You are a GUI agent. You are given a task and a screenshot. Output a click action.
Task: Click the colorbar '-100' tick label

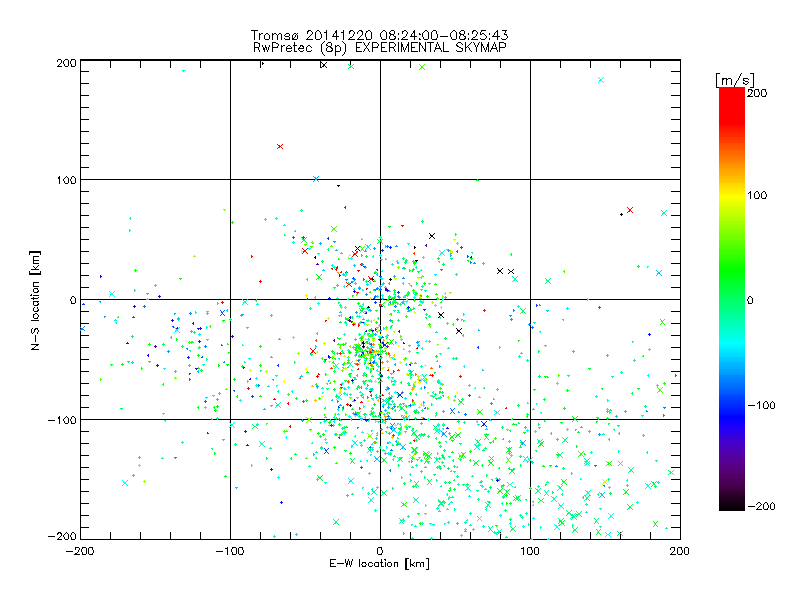[762, 406]
